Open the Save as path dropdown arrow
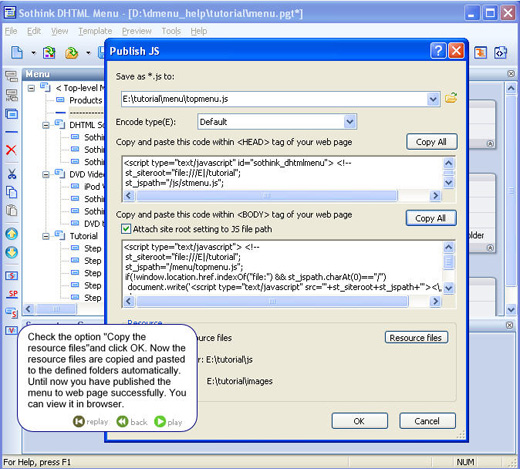Image resolution: width=520 pixels, height=469 pixels. point(433,99)
